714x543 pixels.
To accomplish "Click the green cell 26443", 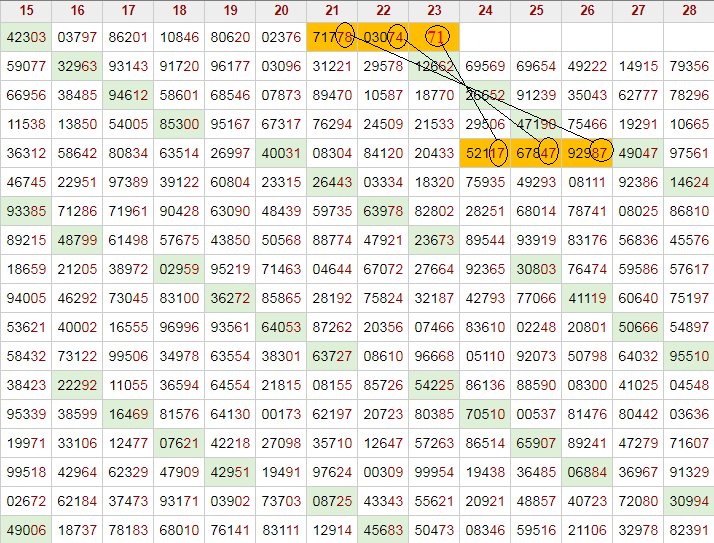I will tap(332, 182).
